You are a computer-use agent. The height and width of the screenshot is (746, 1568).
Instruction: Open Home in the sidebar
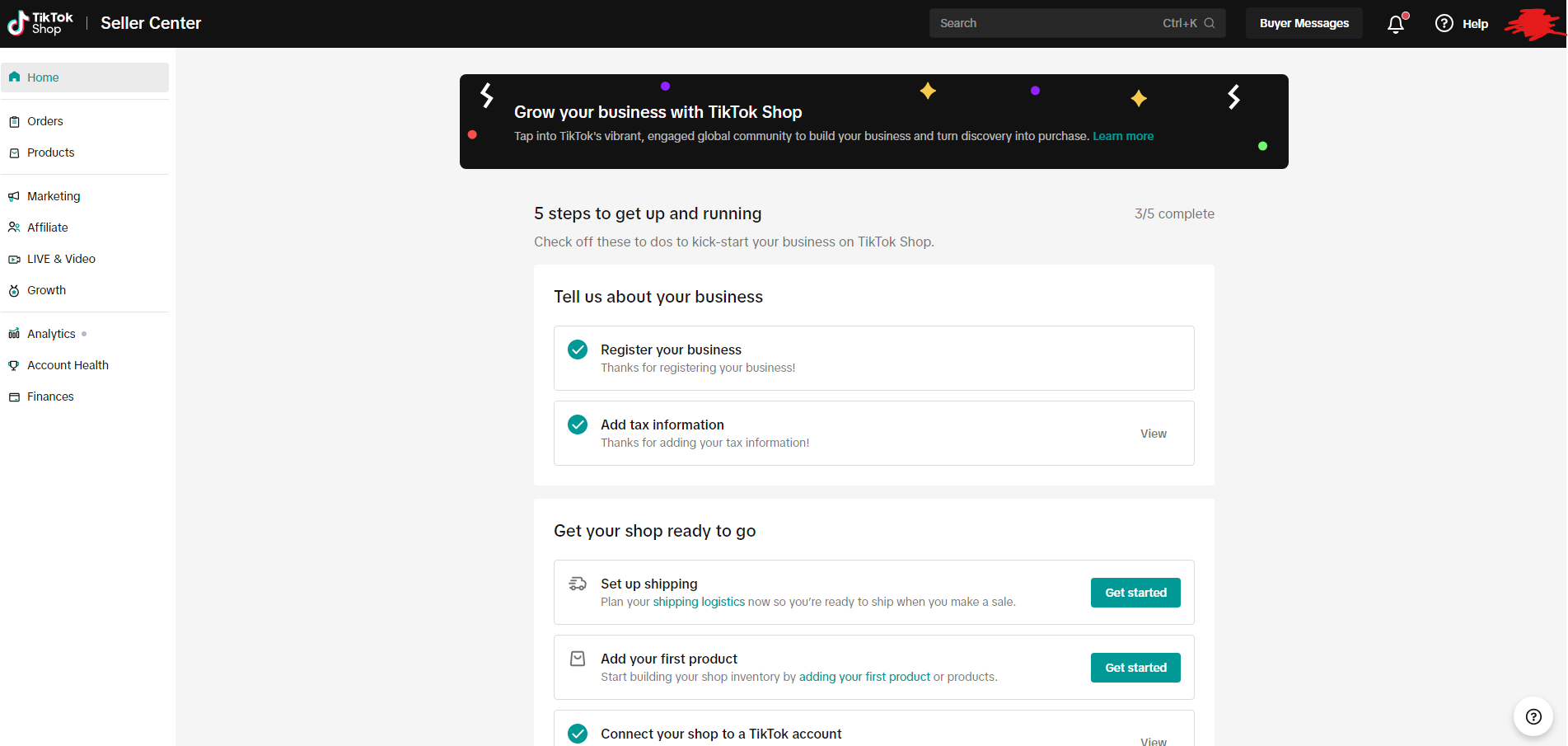click(x=85, y=77)
